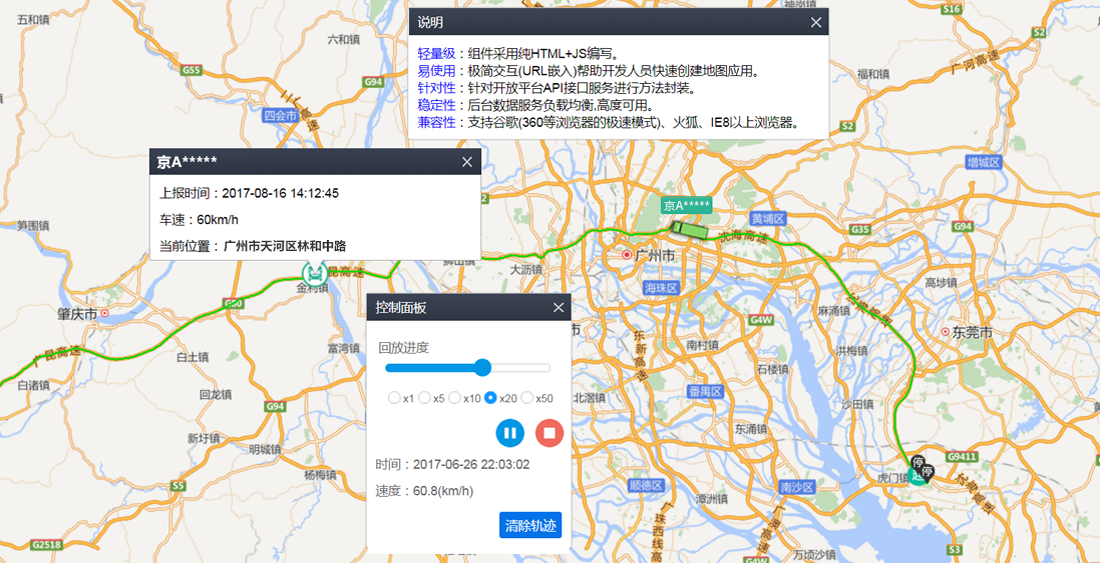Click the 广州市 city marker dot

click(627, 255)
